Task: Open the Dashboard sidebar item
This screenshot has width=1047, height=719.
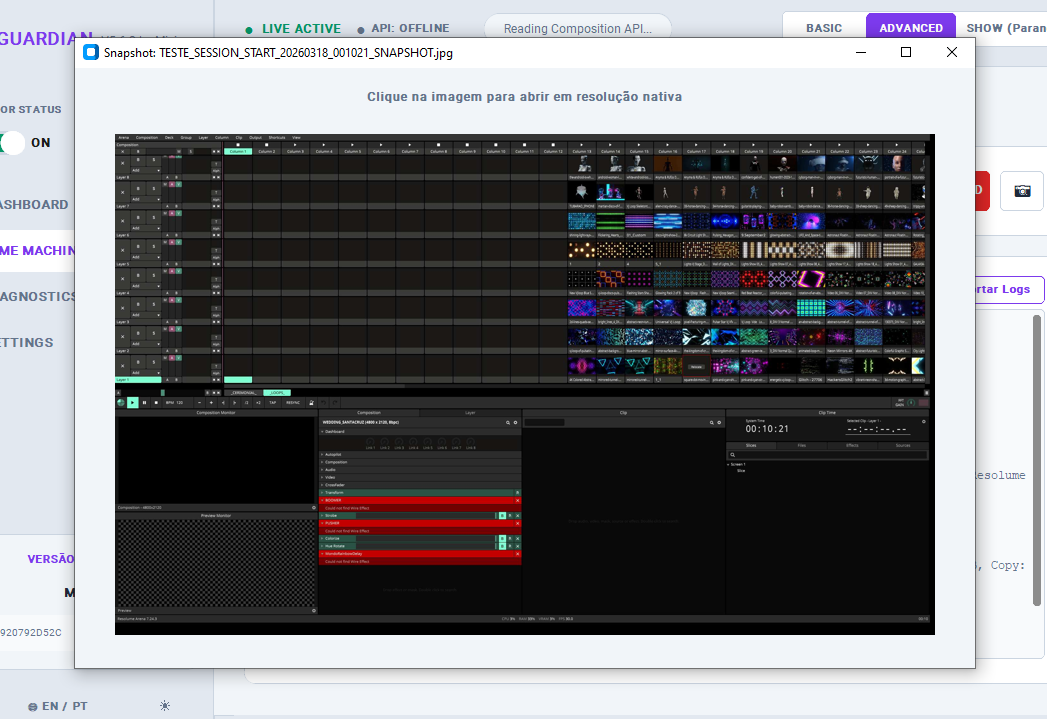Action: point(34,205)
